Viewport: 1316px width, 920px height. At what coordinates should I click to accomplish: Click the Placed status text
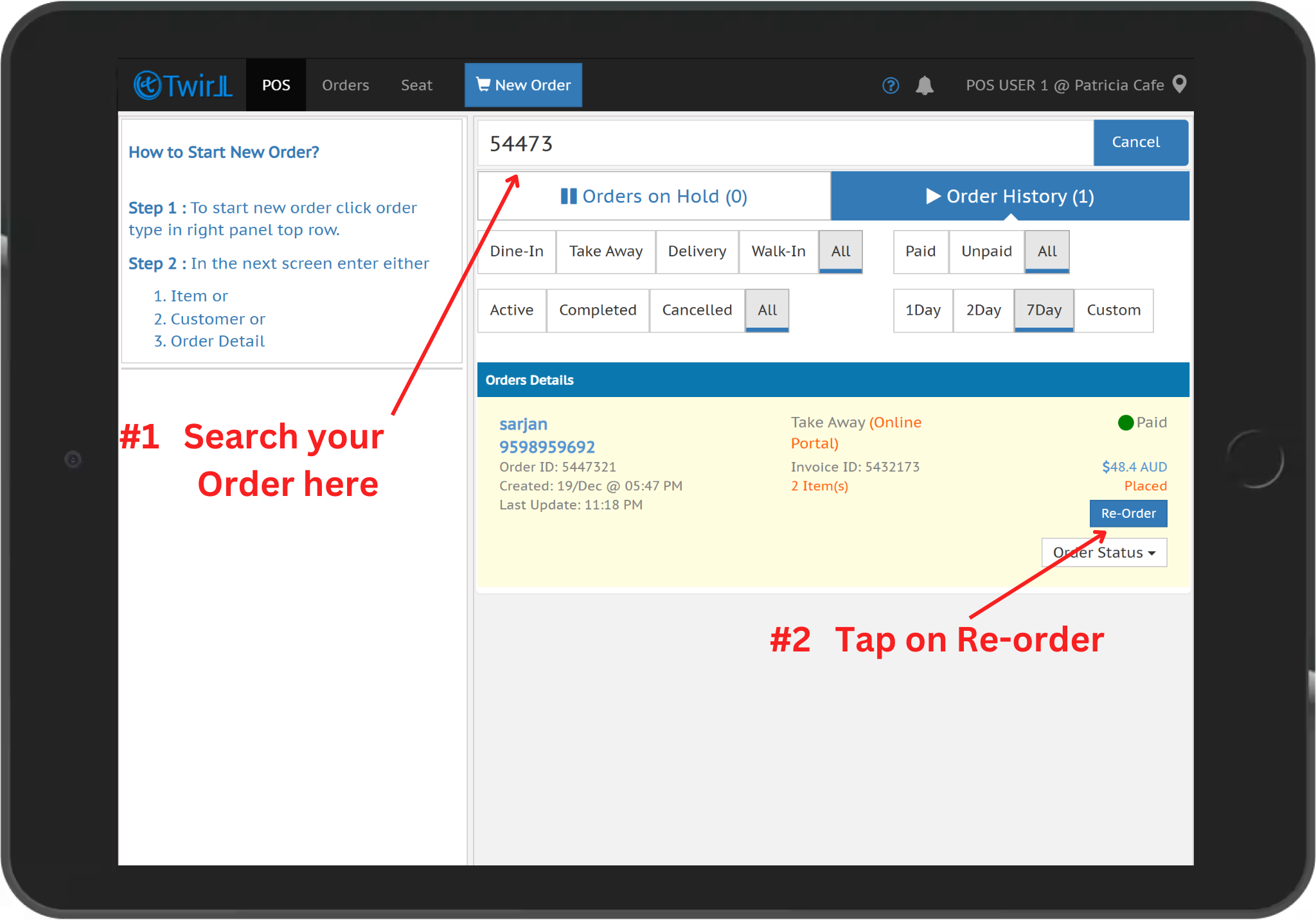1146,486
